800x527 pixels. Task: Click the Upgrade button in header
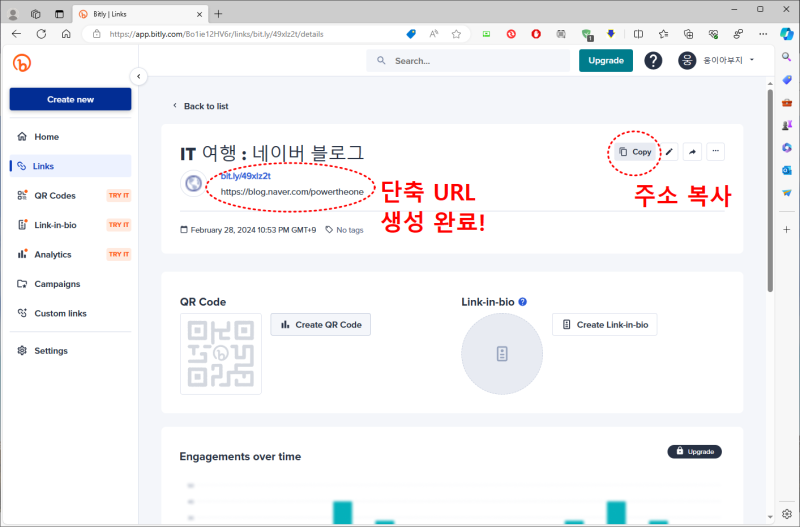tap(606, 61)
